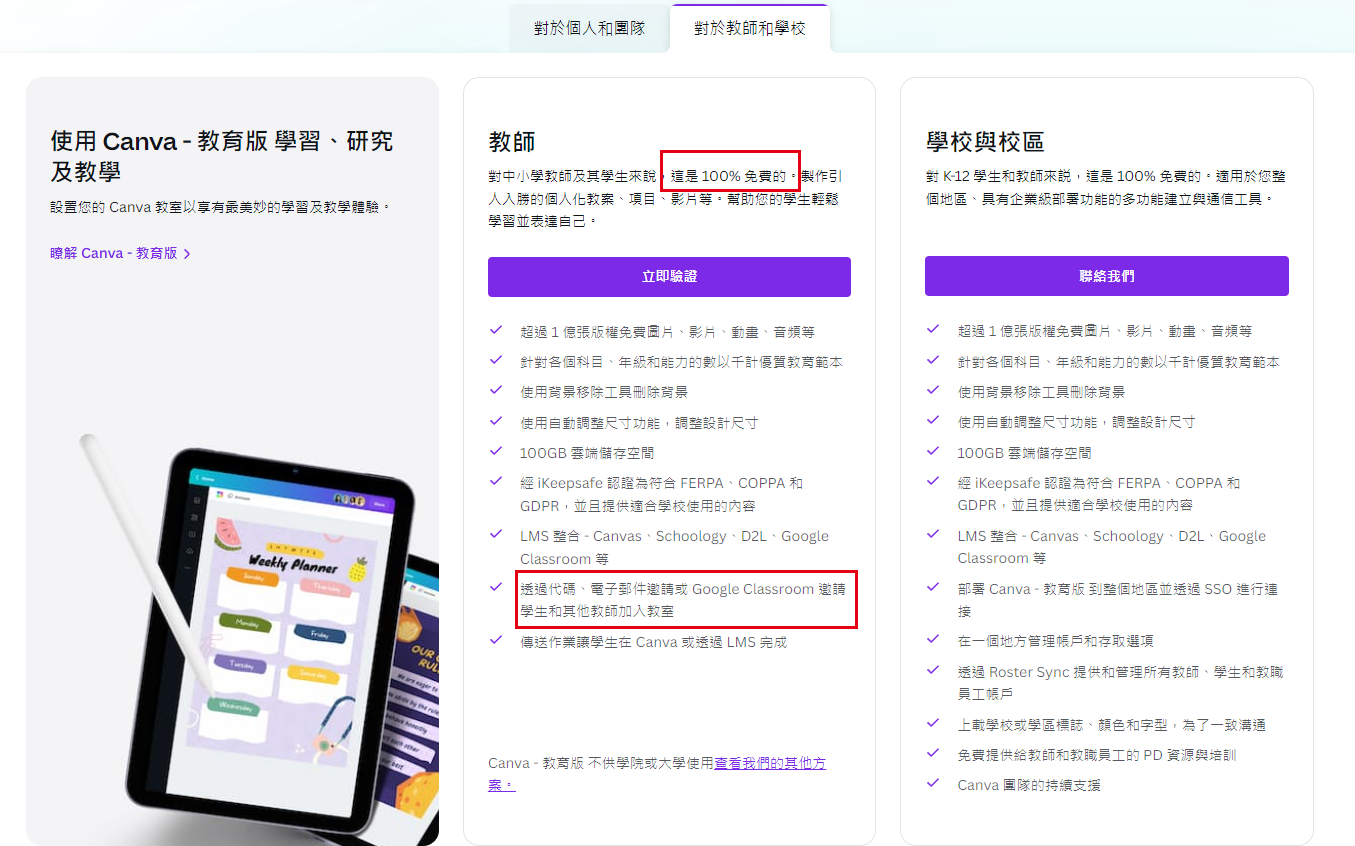Click Canva 團隊的持續支援 text

tap(1029, 785)
